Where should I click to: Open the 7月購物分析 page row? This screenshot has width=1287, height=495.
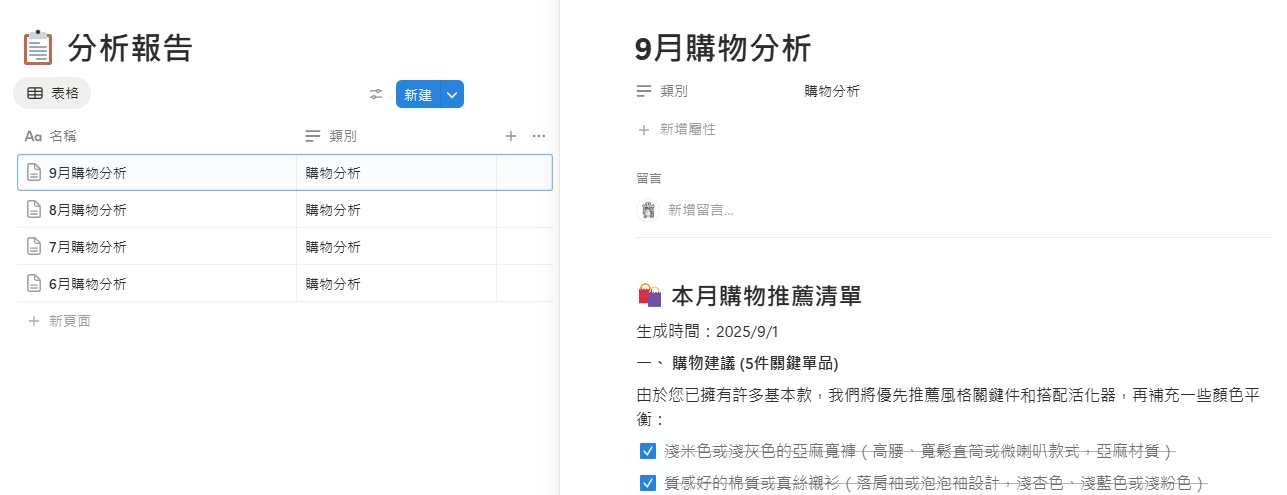click(88, 247)
